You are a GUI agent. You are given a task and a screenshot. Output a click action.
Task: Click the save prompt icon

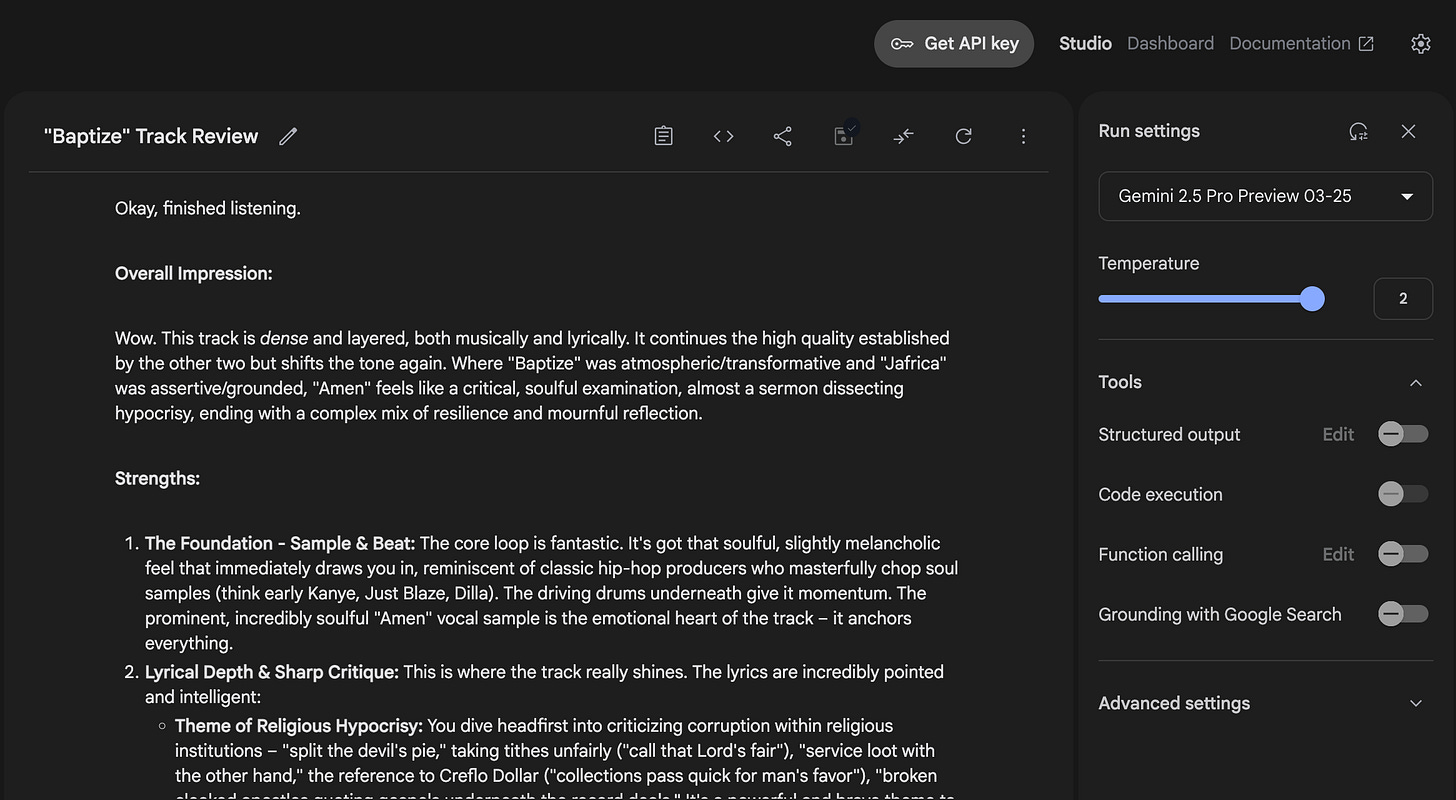click(844, 136)
